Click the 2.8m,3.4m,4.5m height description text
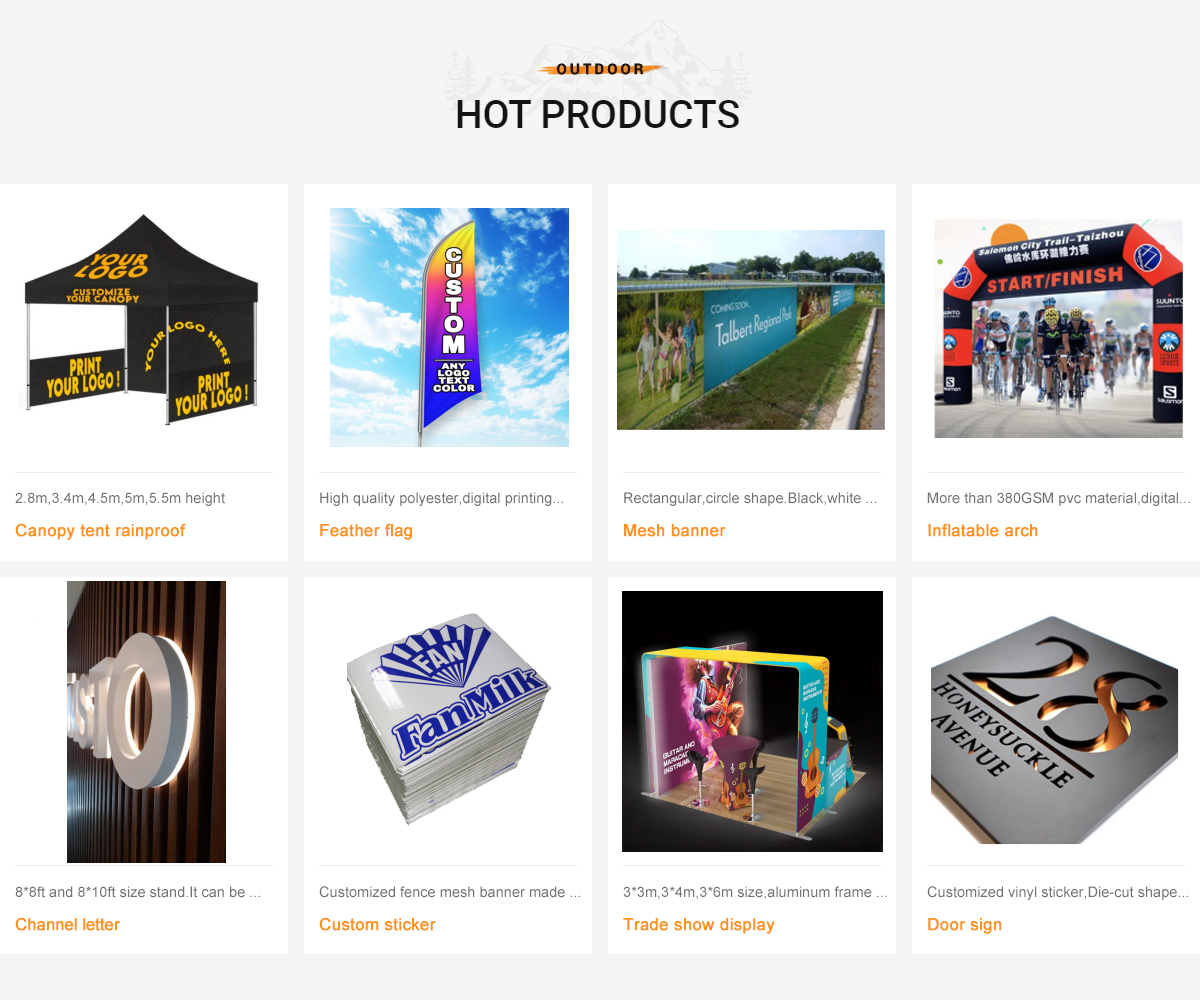The height and width of the screenshot is (1000, 1200). (120, 498)
